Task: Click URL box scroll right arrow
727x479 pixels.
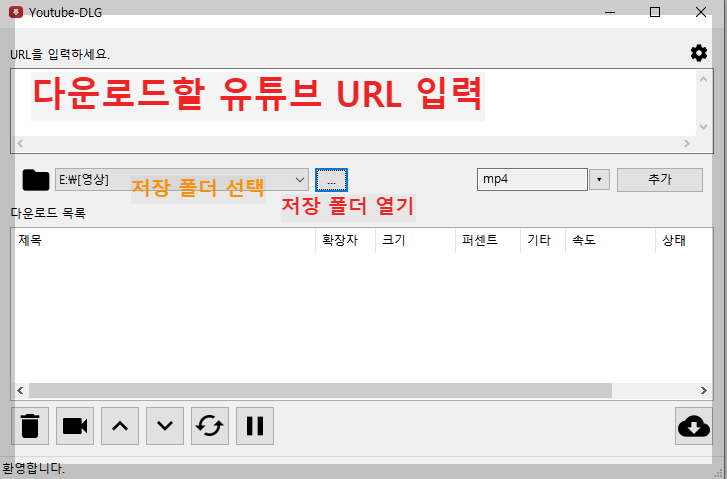Action: (687, 144)
